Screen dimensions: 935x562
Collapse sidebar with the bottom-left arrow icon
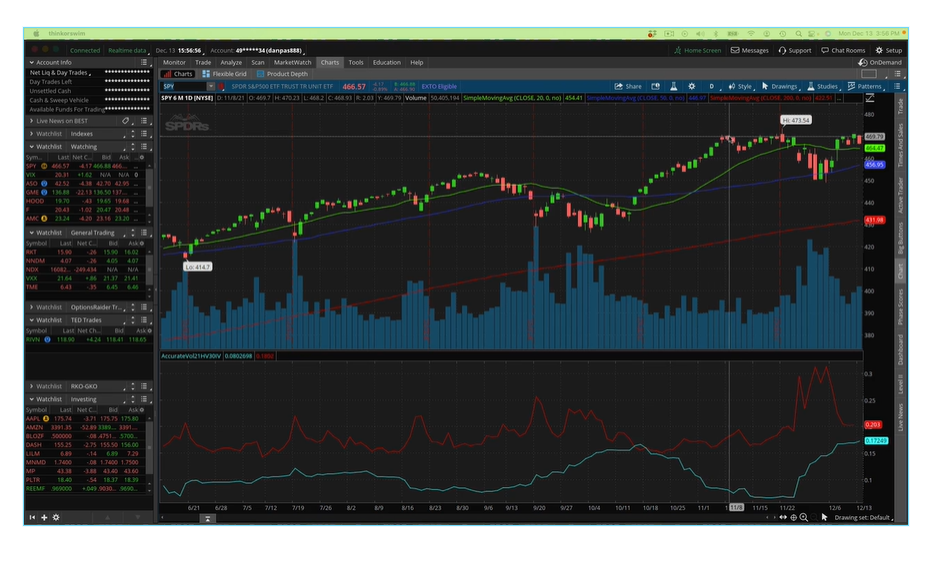(x=32, y=518)
